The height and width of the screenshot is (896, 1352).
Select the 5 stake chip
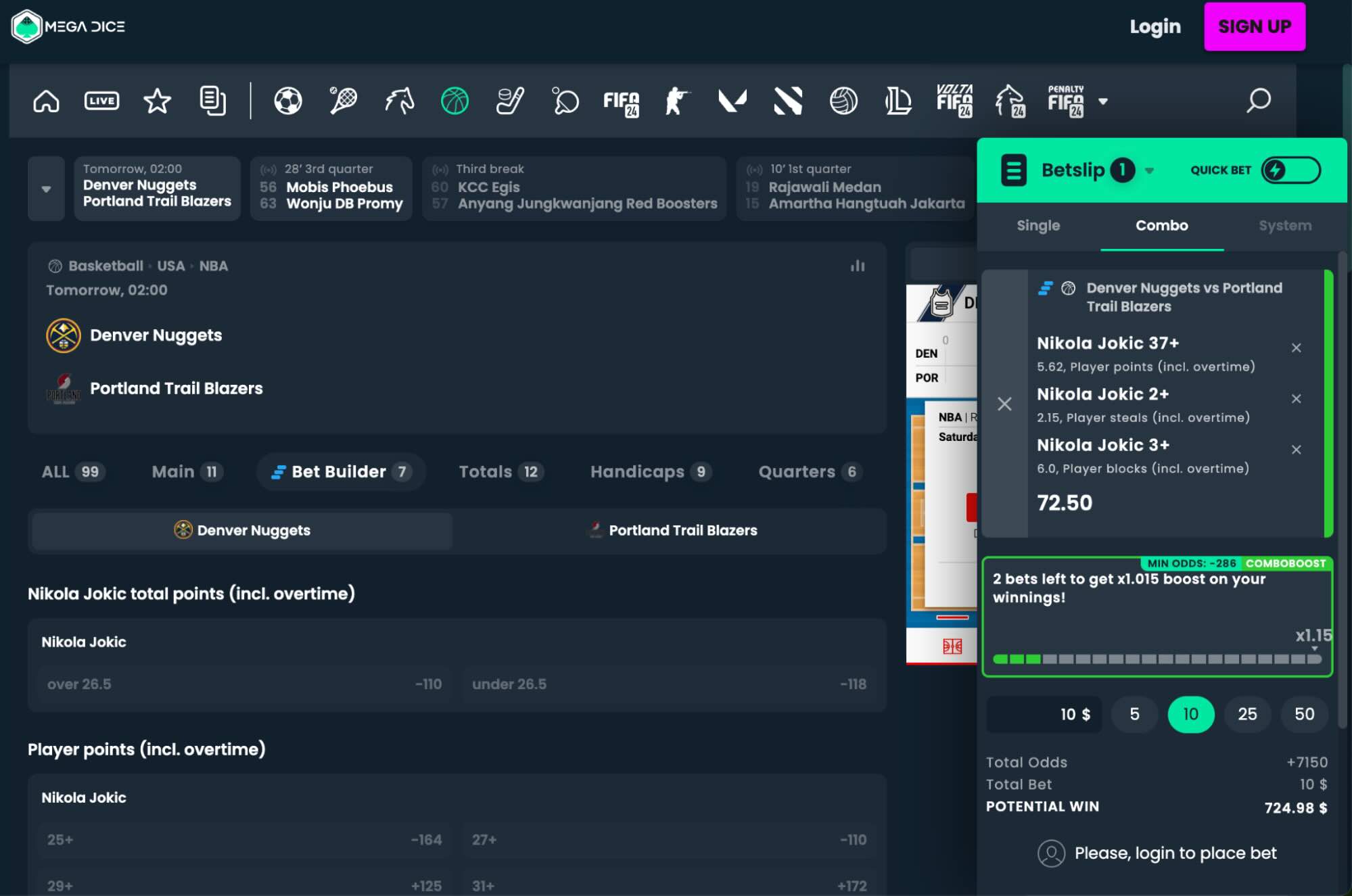1134,714
